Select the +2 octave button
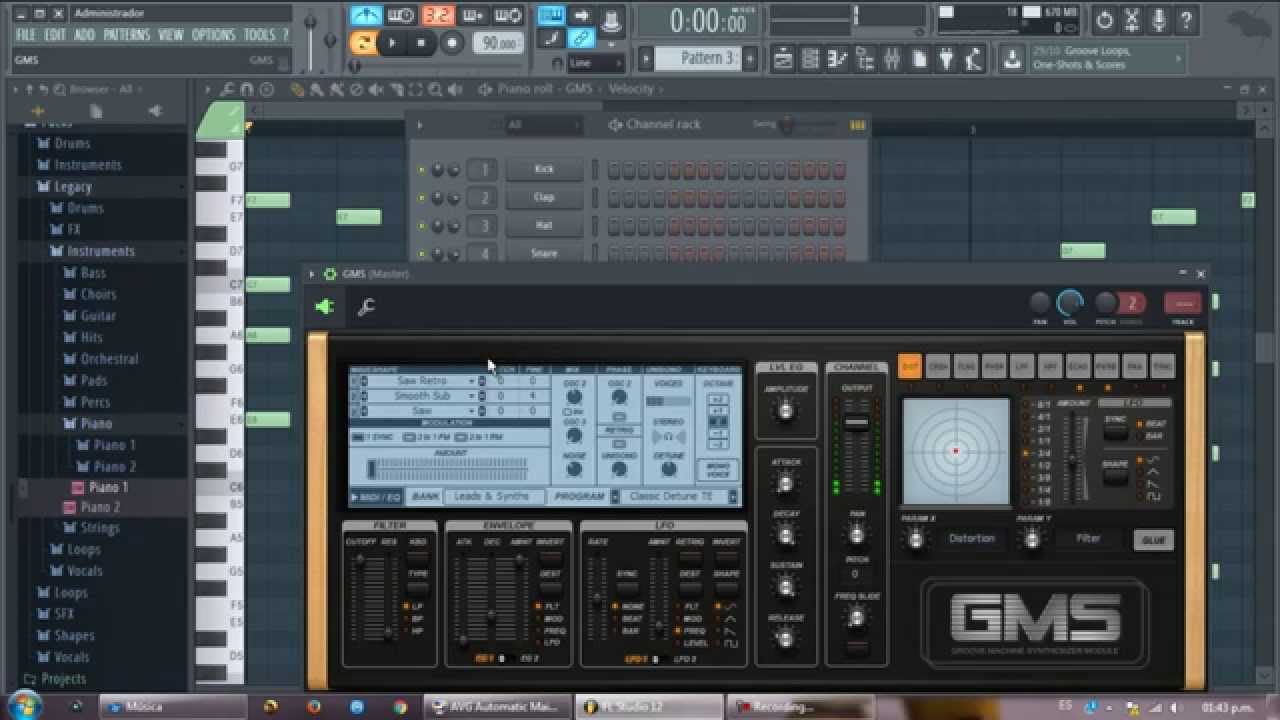The width and height of the screenshot is (1280, 720). tap(716, 398)
